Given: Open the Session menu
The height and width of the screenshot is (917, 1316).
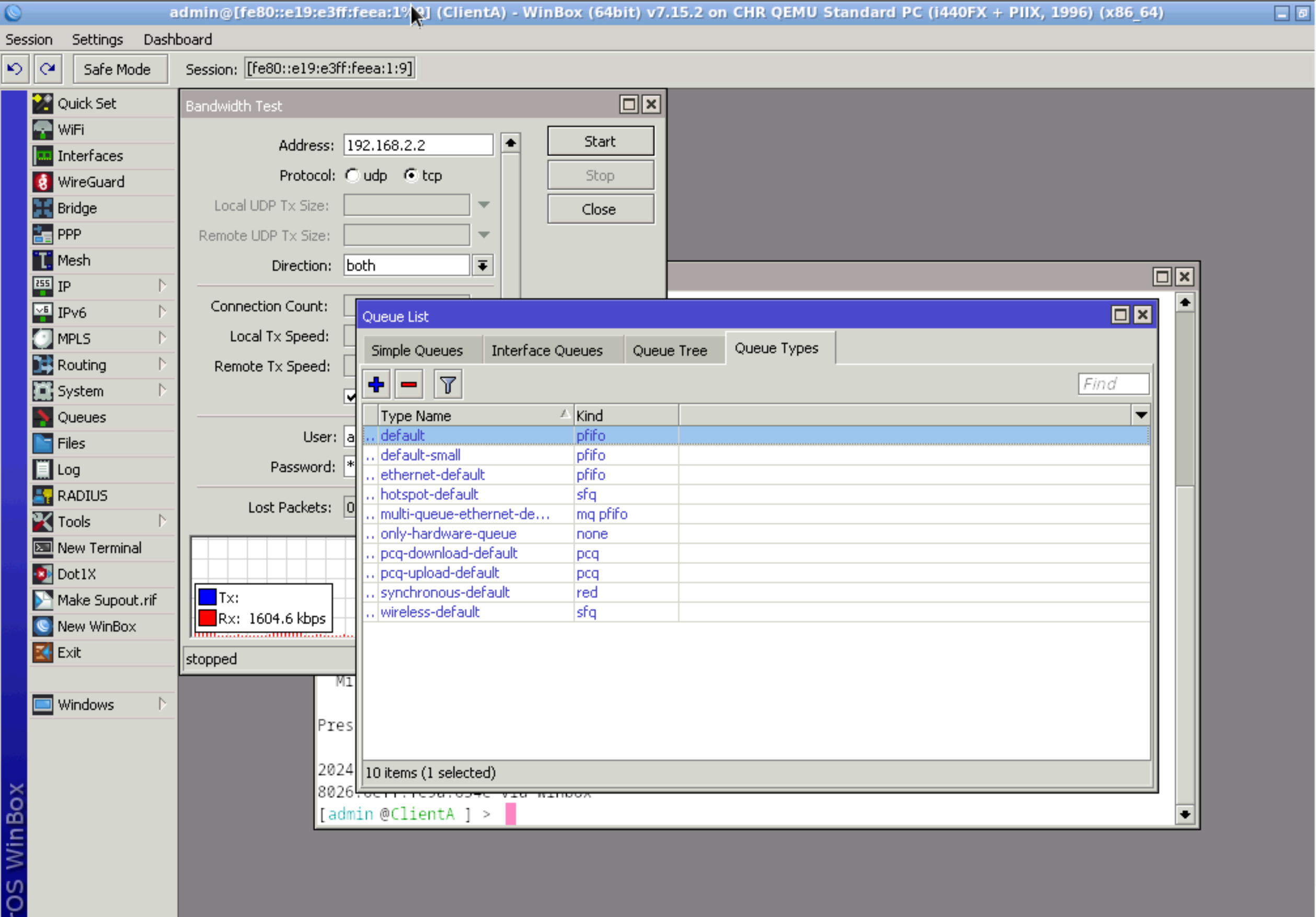Looking at the screenshot, I should (29, 39).
